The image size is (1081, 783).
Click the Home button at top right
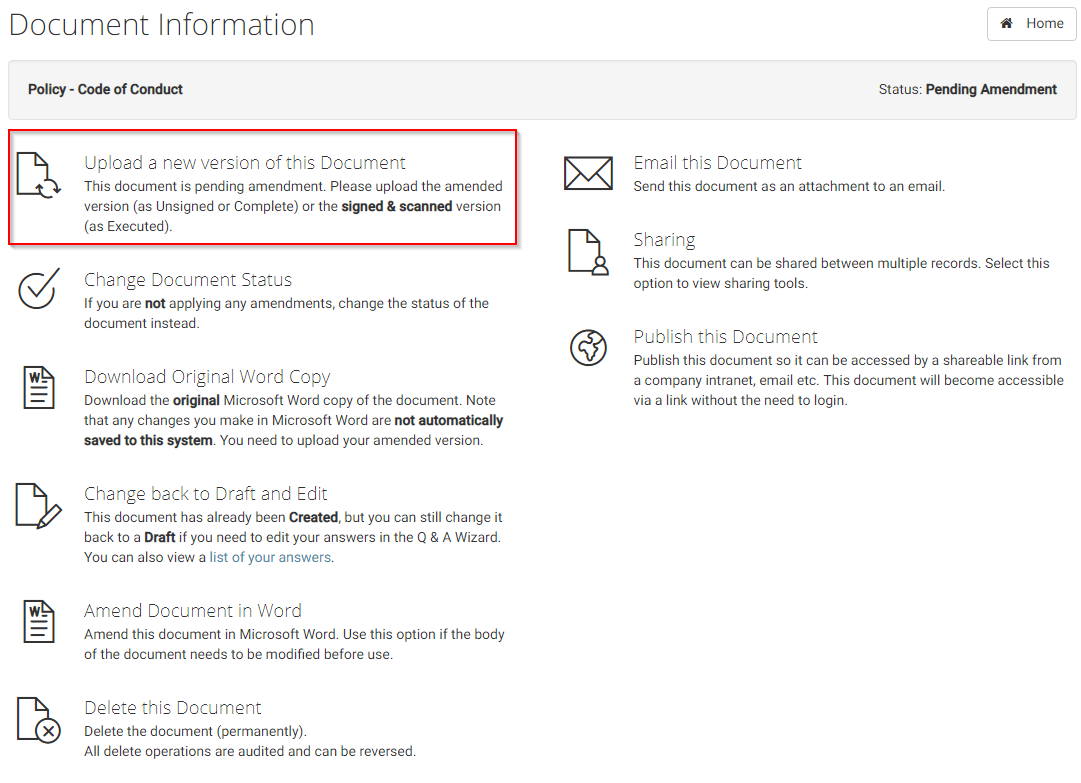coord(1031,23)
